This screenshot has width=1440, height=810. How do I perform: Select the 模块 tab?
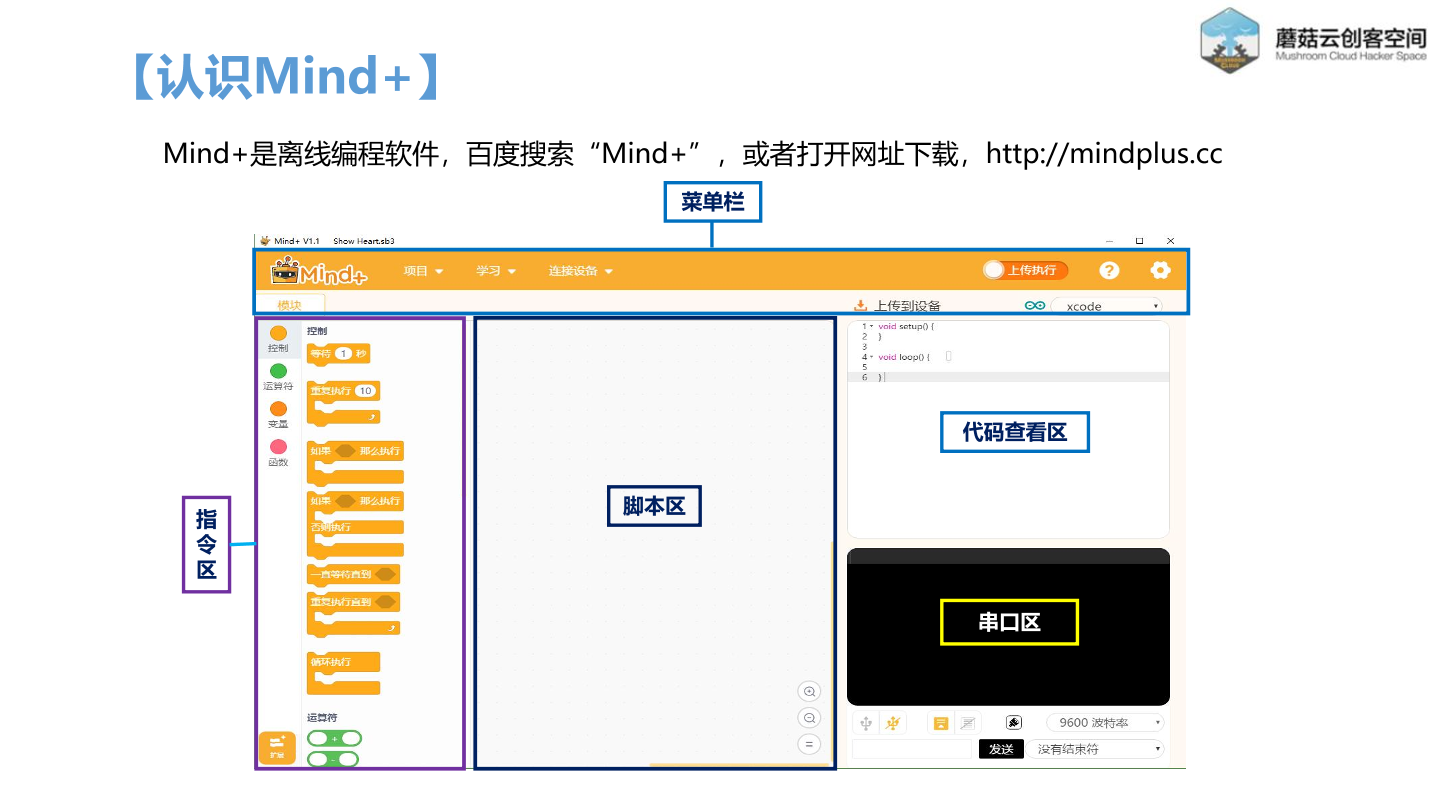tap(289, 305)
